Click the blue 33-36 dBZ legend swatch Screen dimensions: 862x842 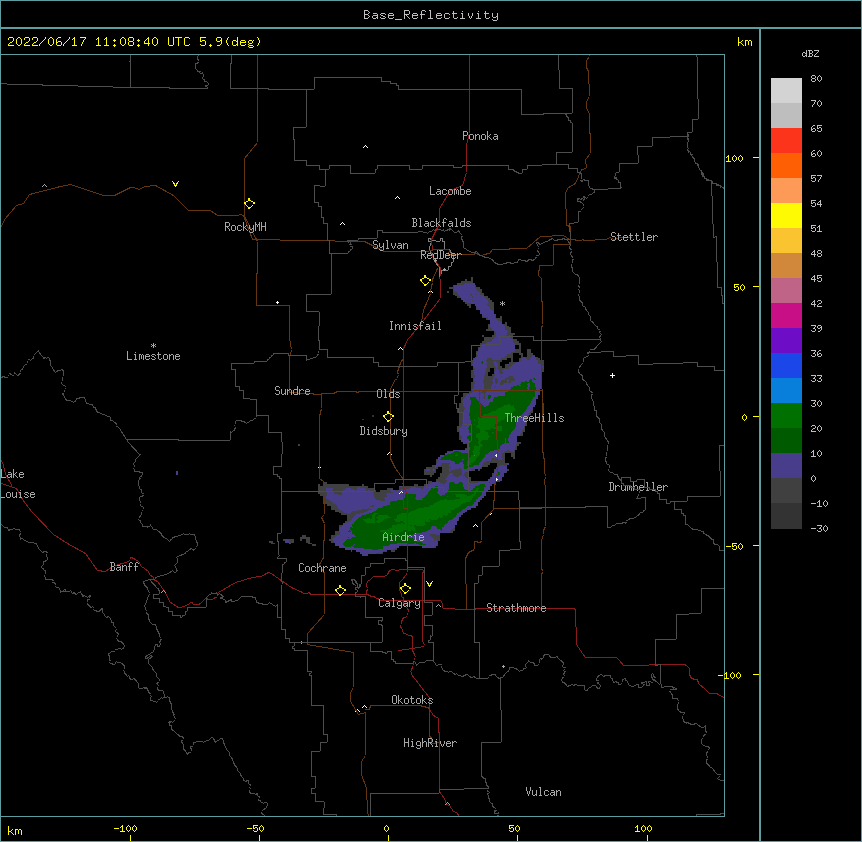[x=786, y=365]
